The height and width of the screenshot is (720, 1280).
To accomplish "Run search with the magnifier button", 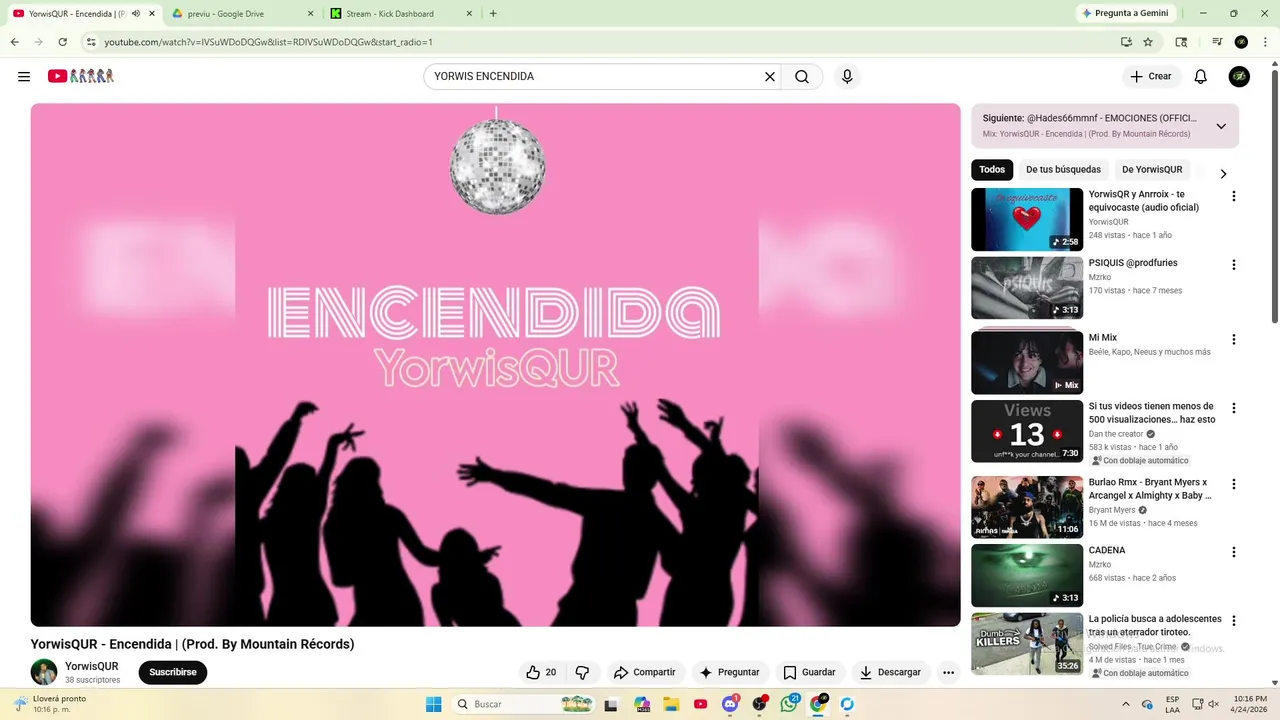I will tap(802, 76).
